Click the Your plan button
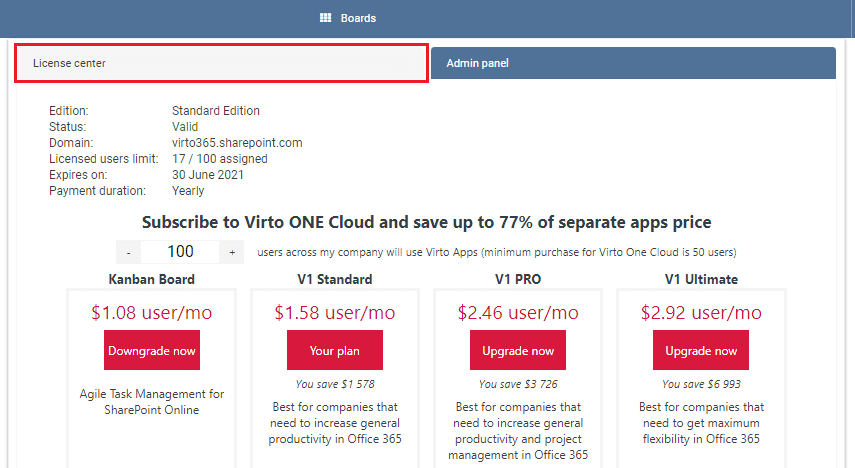 (x=335, y=350)
